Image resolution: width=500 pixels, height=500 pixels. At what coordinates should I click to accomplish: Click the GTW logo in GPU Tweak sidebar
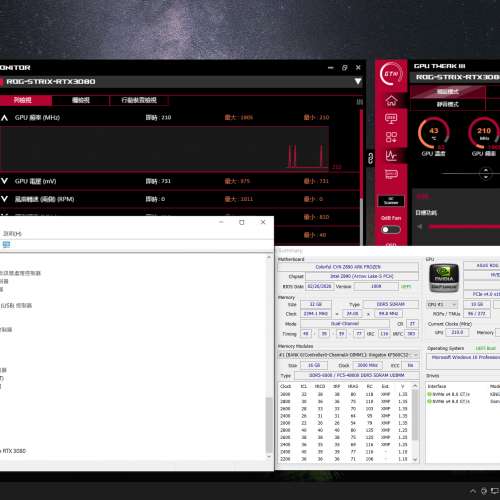[391, 74]
